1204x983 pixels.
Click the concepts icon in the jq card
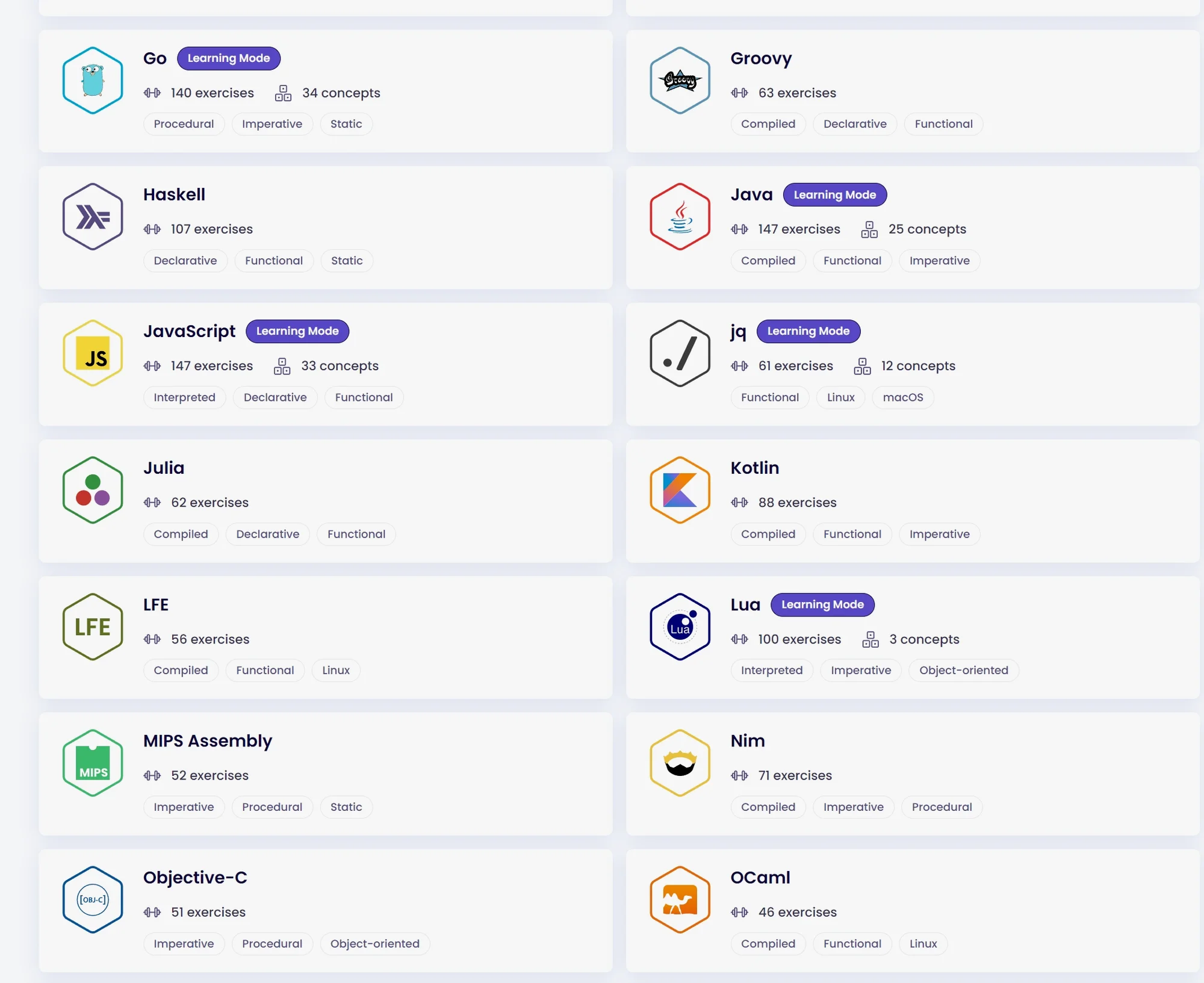tap(862, 366)
